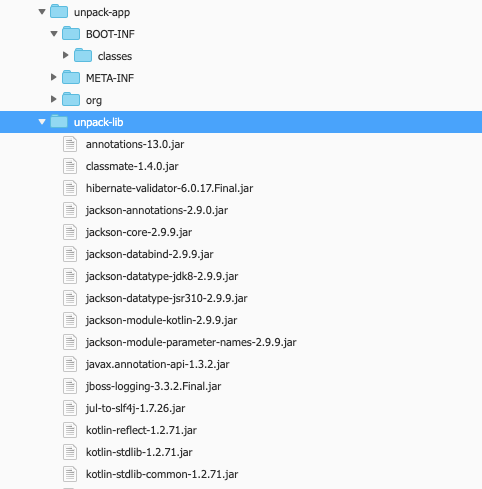Expand the org folder triangle
Viewport: 482px width, 489px height.
(54, 99)
